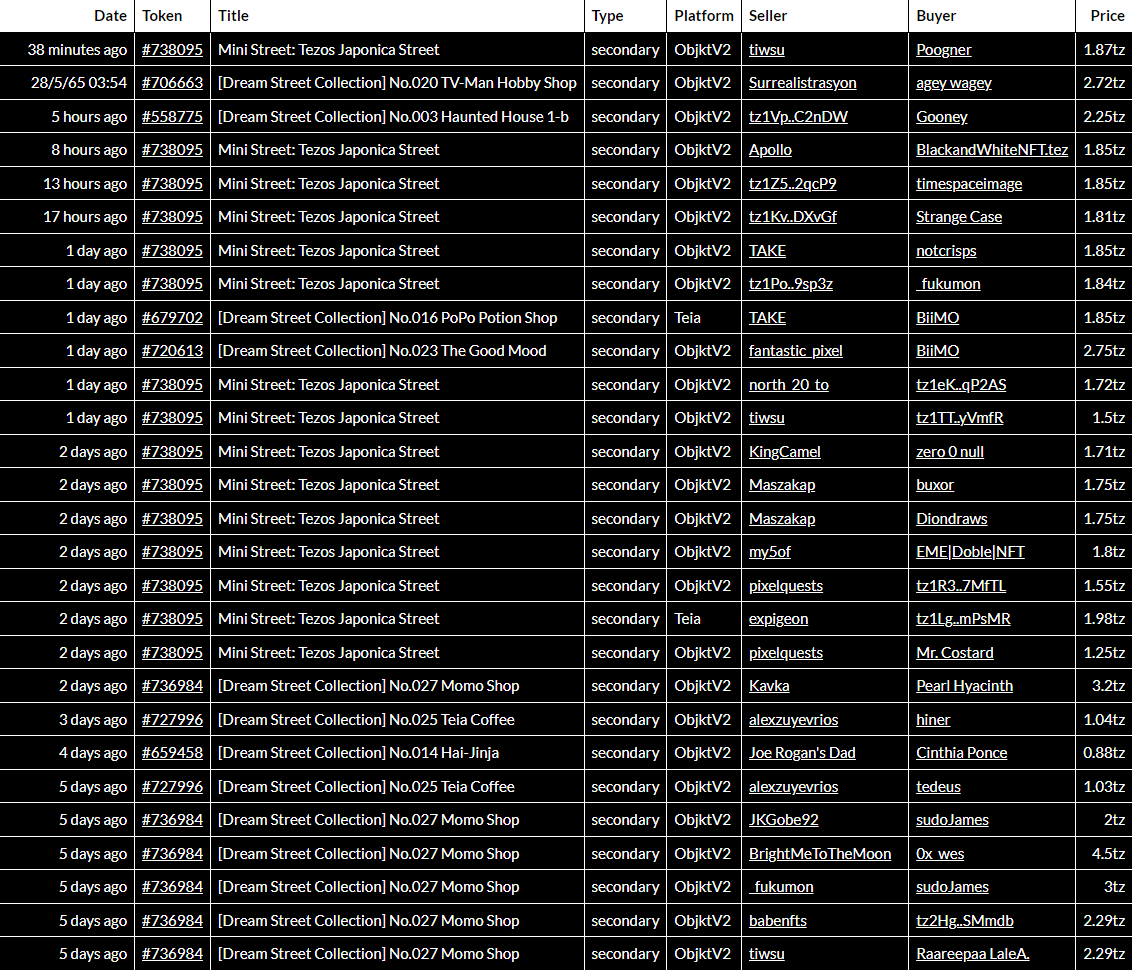
Task: Open seller tz1Kv..DXvGf profile
Action: pyautogui.click(x=793, y=217)
